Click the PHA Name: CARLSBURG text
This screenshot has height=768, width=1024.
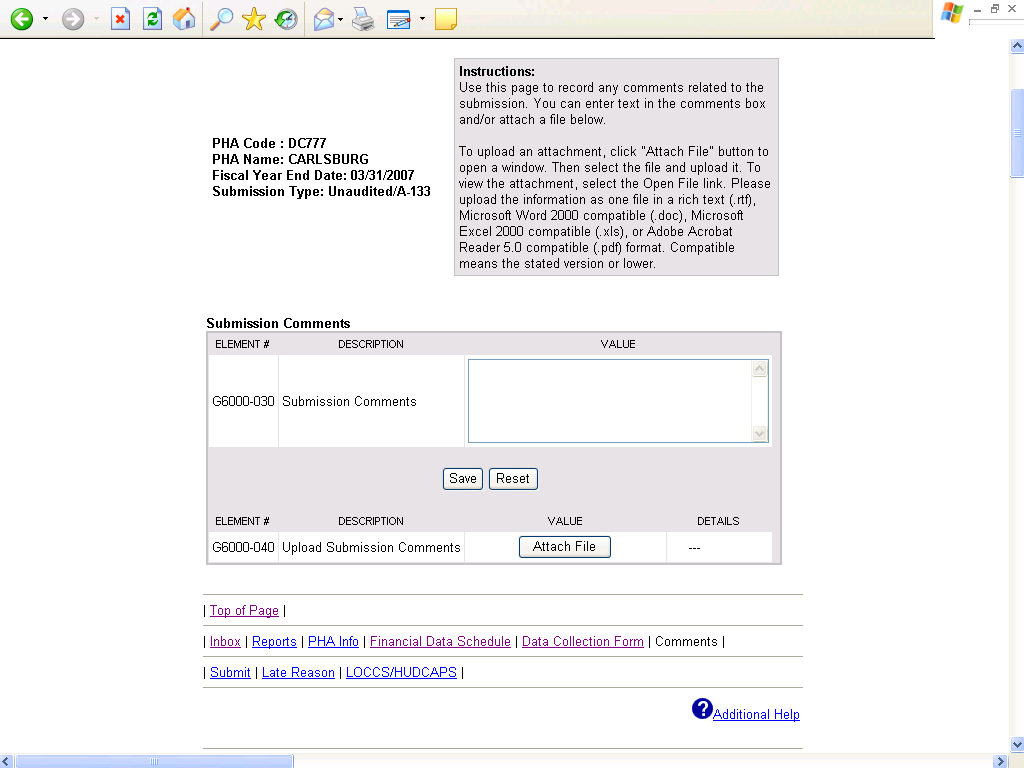290,159
